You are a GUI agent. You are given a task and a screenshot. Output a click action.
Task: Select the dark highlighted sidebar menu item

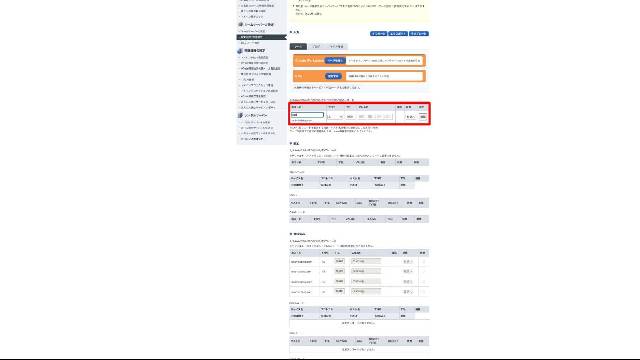point(262,37)
